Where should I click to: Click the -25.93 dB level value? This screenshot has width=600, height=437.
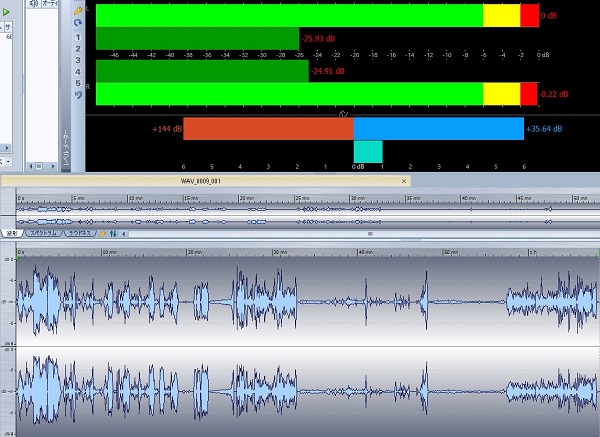tap(318, 39)
